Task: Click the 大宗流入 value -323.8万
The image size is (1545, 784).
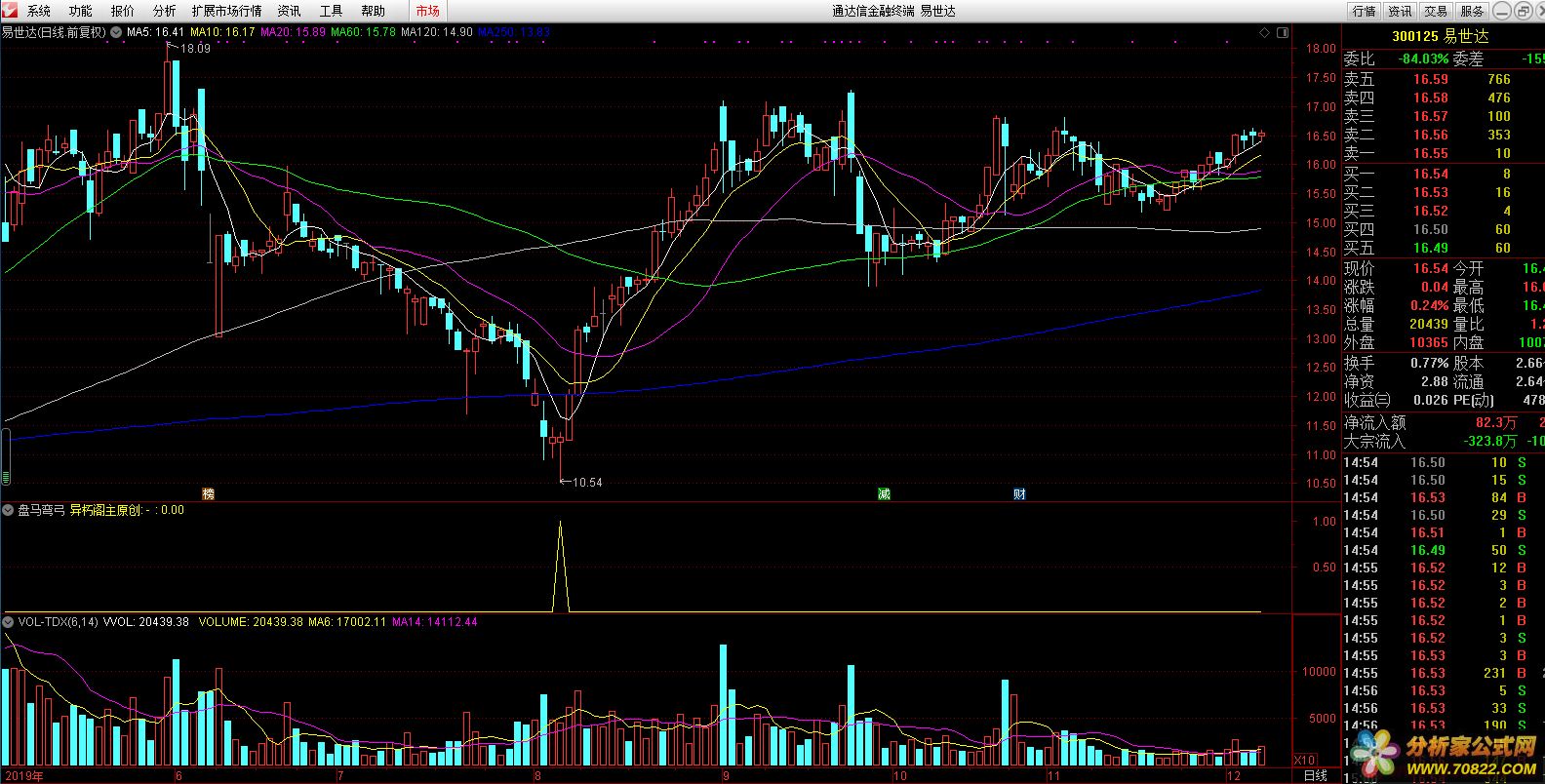Action: click(1490, 441)
